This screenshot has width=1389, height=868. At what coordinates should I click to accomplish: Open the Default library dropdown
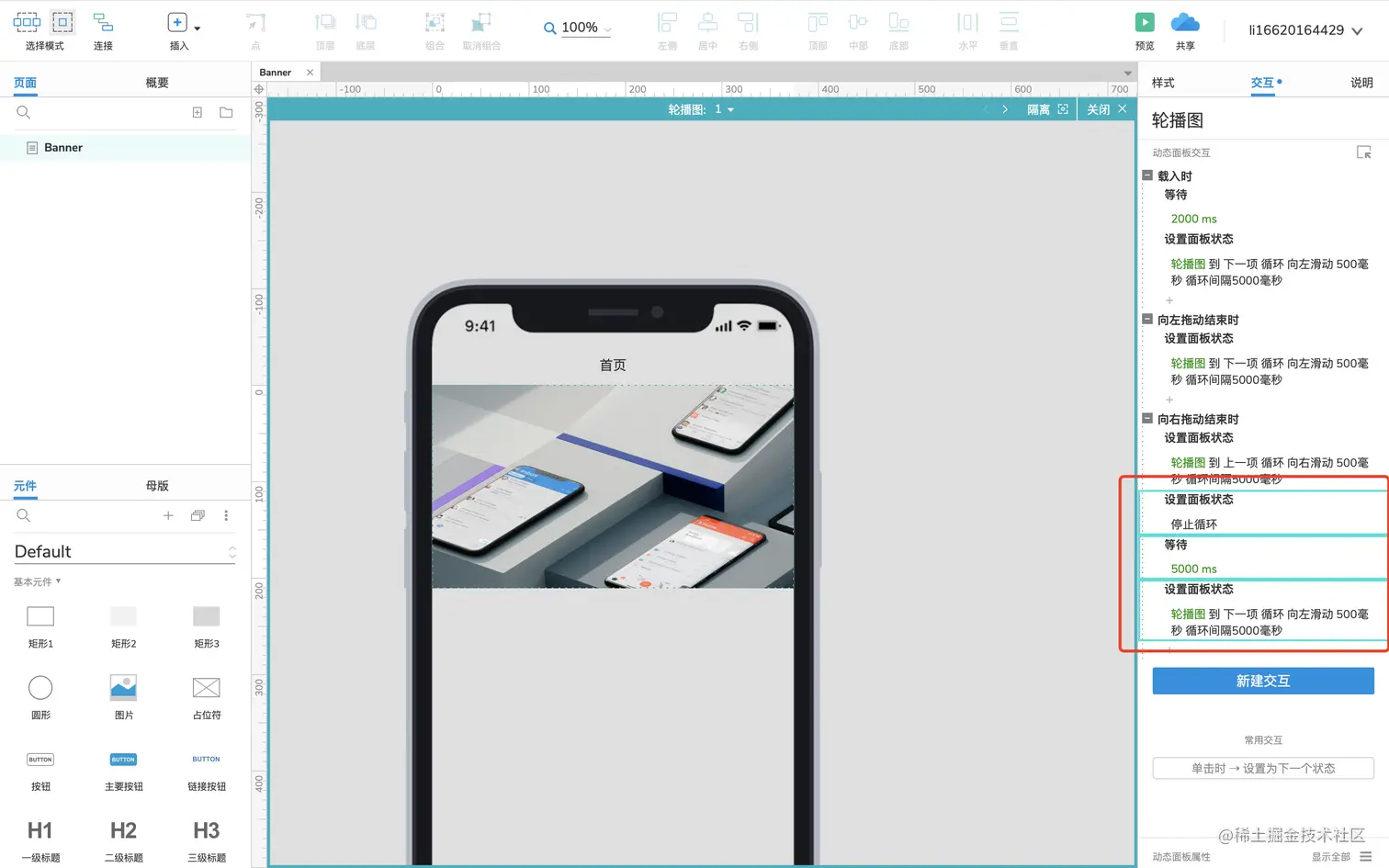click(125, 551)
